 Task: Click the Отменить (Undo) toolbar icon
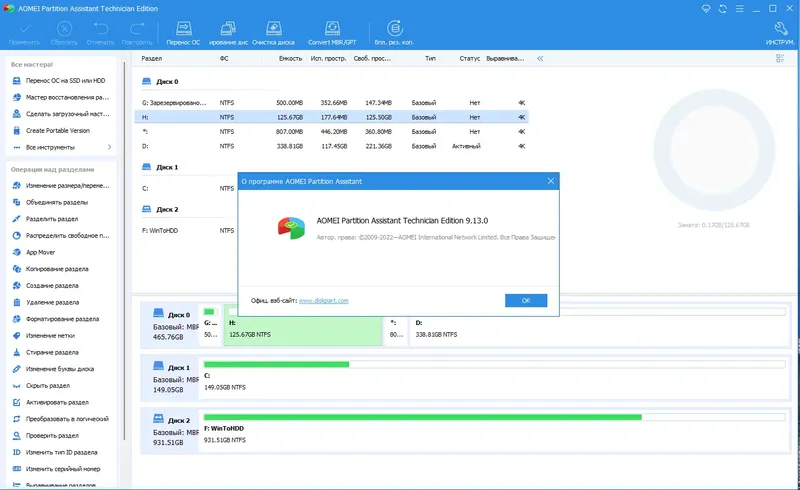(x=101, y=33)
